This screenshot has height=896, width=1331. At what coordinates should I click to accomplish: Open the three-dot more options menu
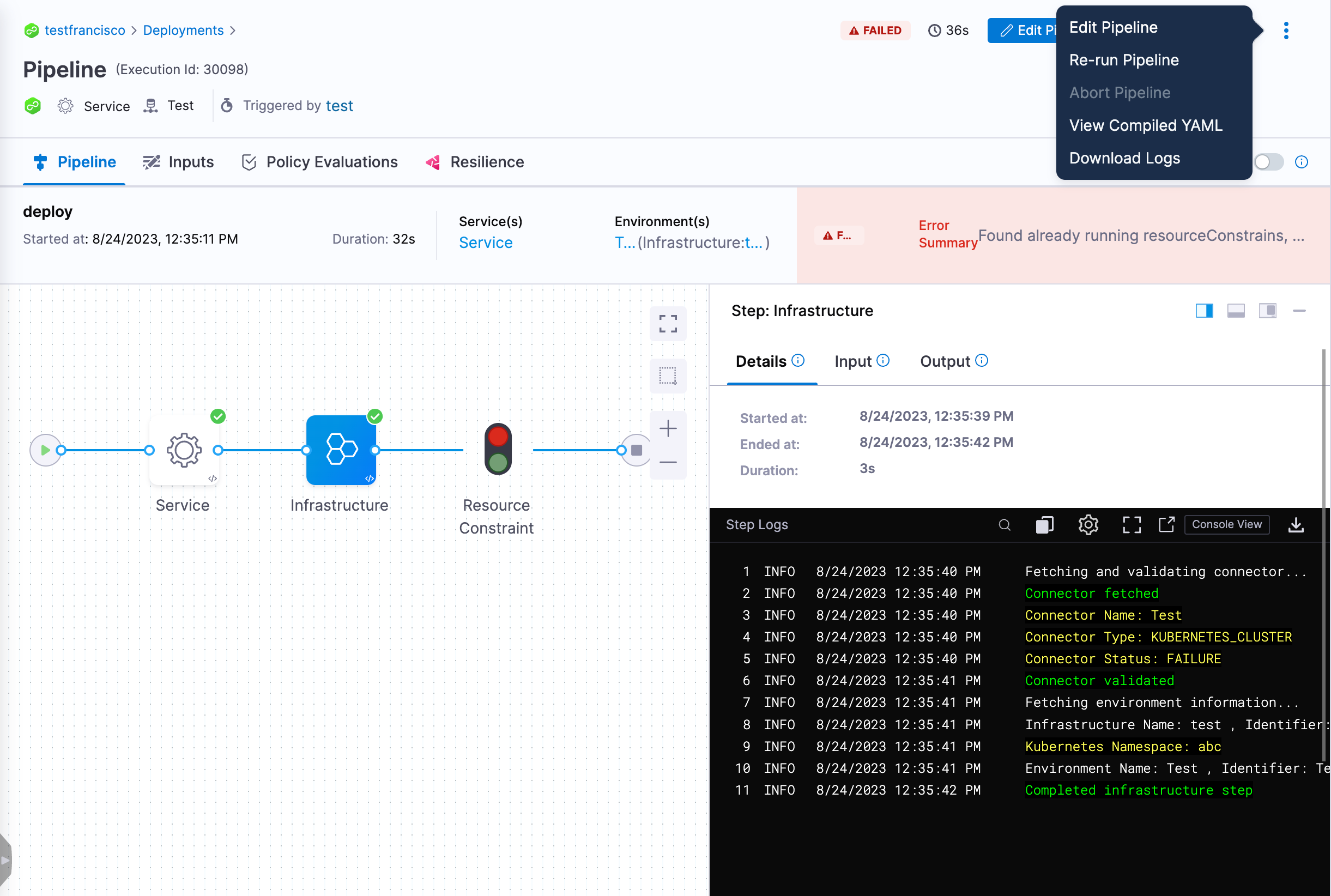tap(1286, 31)
